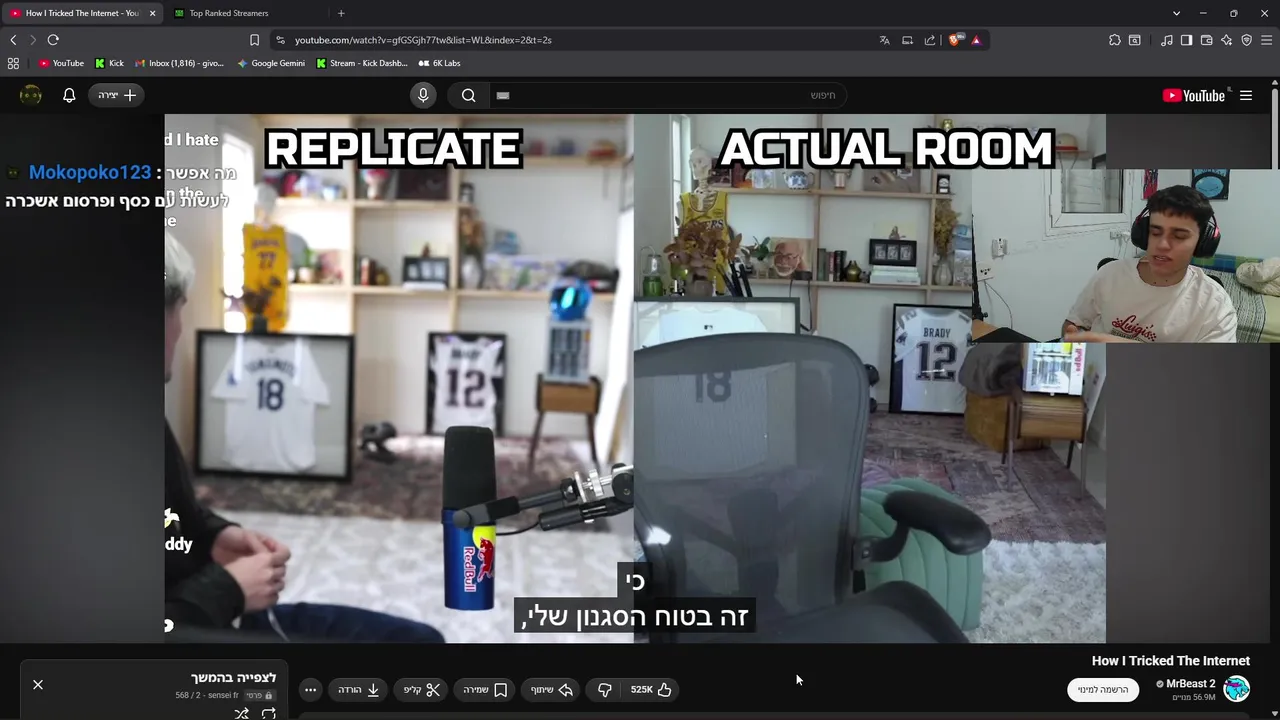Click the download arrow button

point(359,689)
